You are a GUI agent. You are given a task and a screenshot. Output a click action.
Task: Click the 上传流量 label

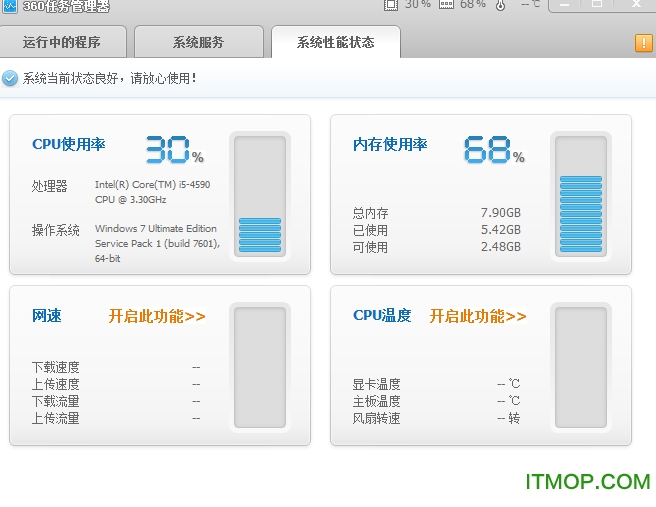coord(56,418)
